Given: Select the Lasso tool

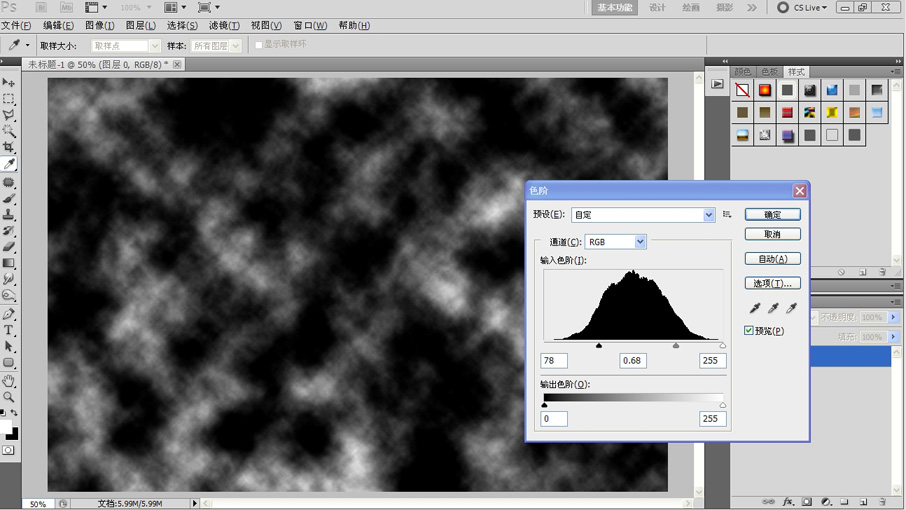Looking at the screenshot, I should coord(9,115).
